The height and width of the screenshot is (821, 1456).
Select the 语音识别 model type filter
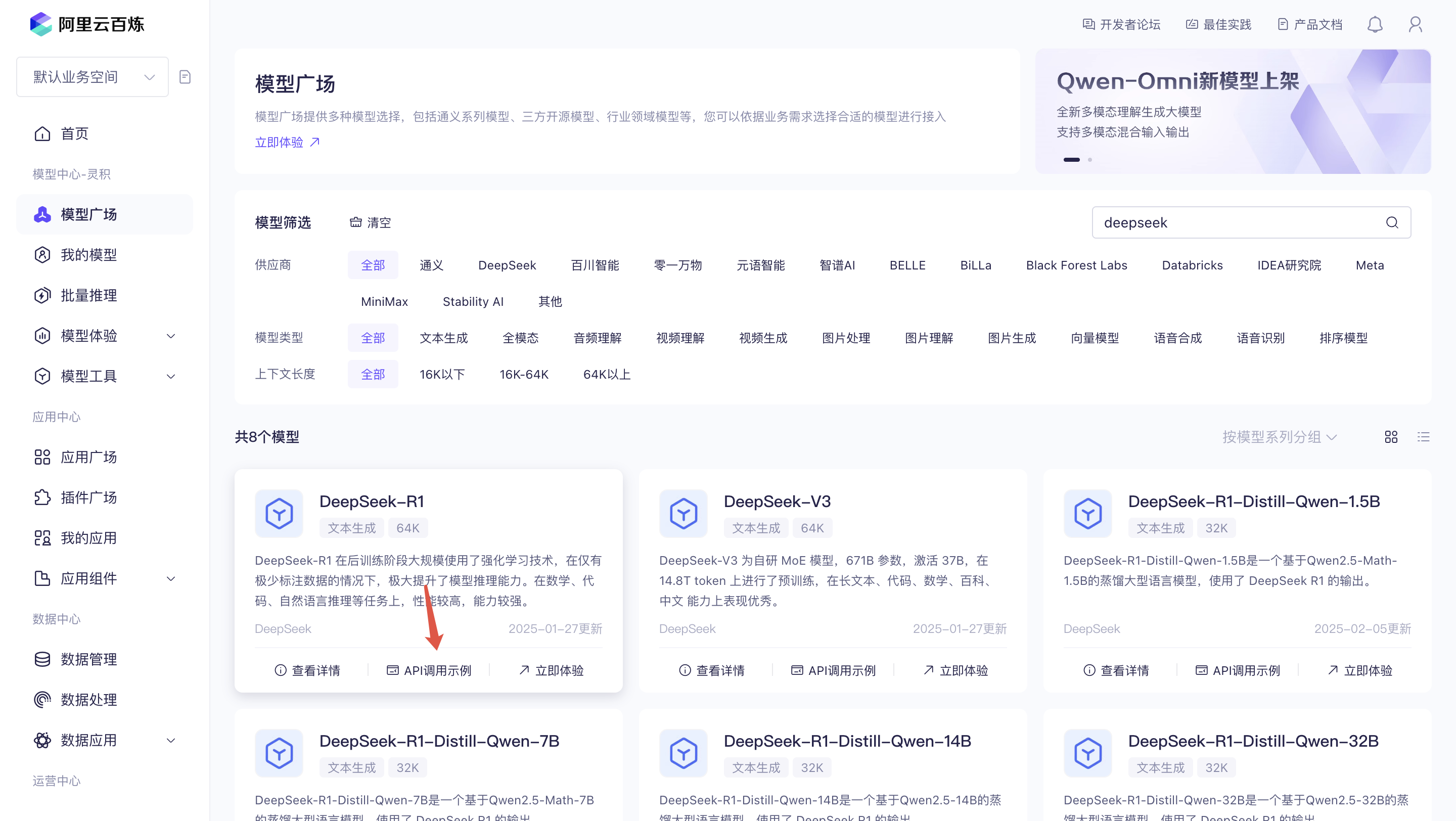coord(1260,338)
